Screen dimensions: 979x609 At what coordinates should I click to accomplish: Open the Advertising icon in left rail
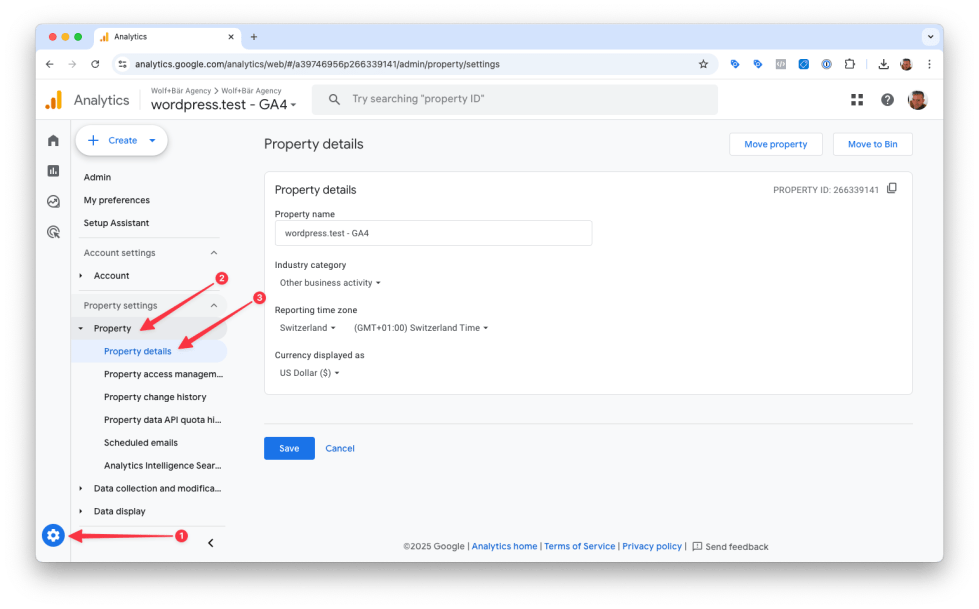click(53, 232)
